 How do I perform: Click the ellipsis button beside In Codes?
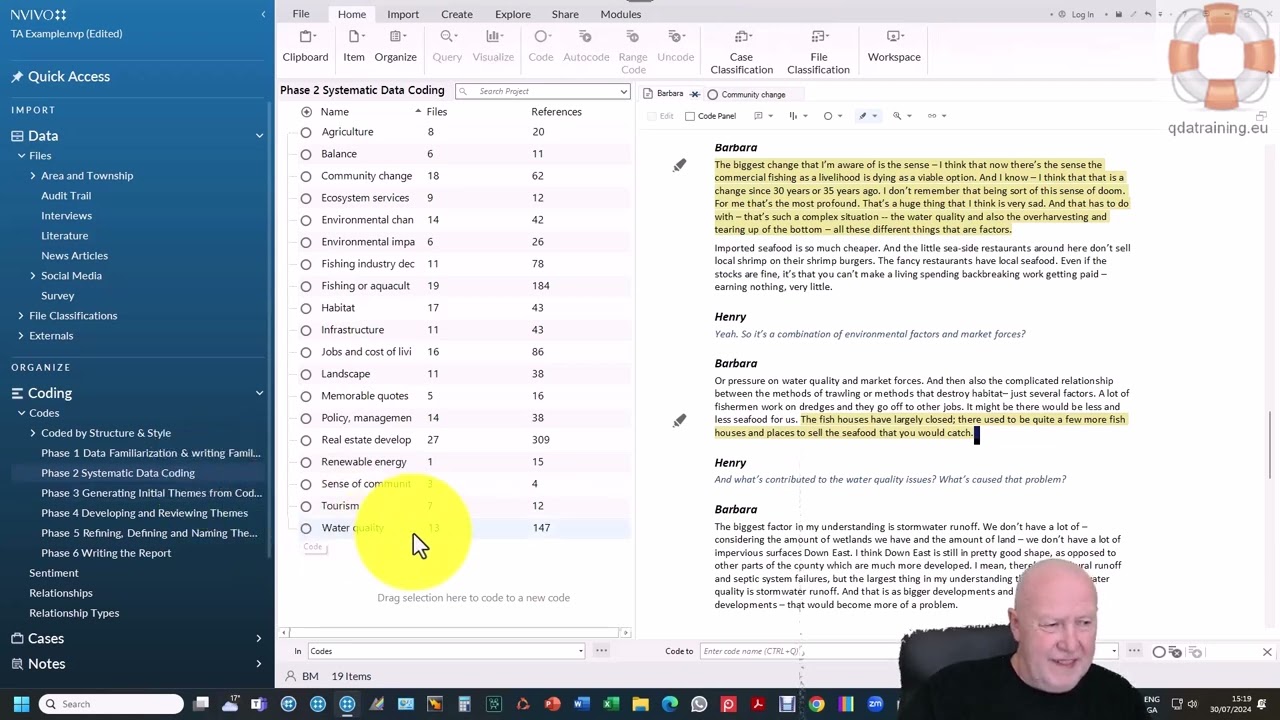point(601,651)
